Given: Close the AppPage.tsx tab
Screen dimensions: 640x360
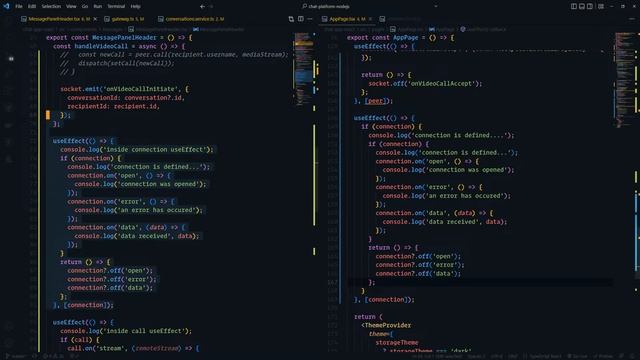Looking at the screenshot, I should coord(370,19).
